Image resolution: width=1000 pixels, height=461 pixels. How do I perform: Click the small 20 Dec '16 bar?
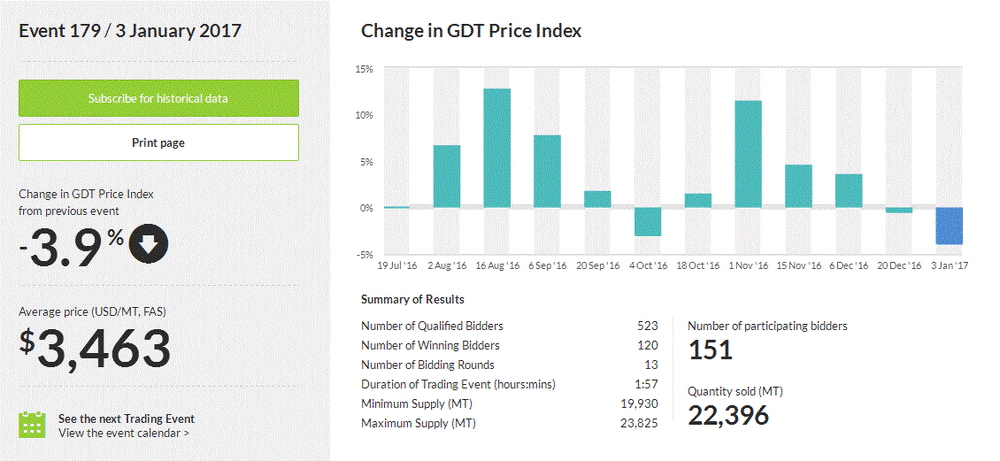point(899,210)
